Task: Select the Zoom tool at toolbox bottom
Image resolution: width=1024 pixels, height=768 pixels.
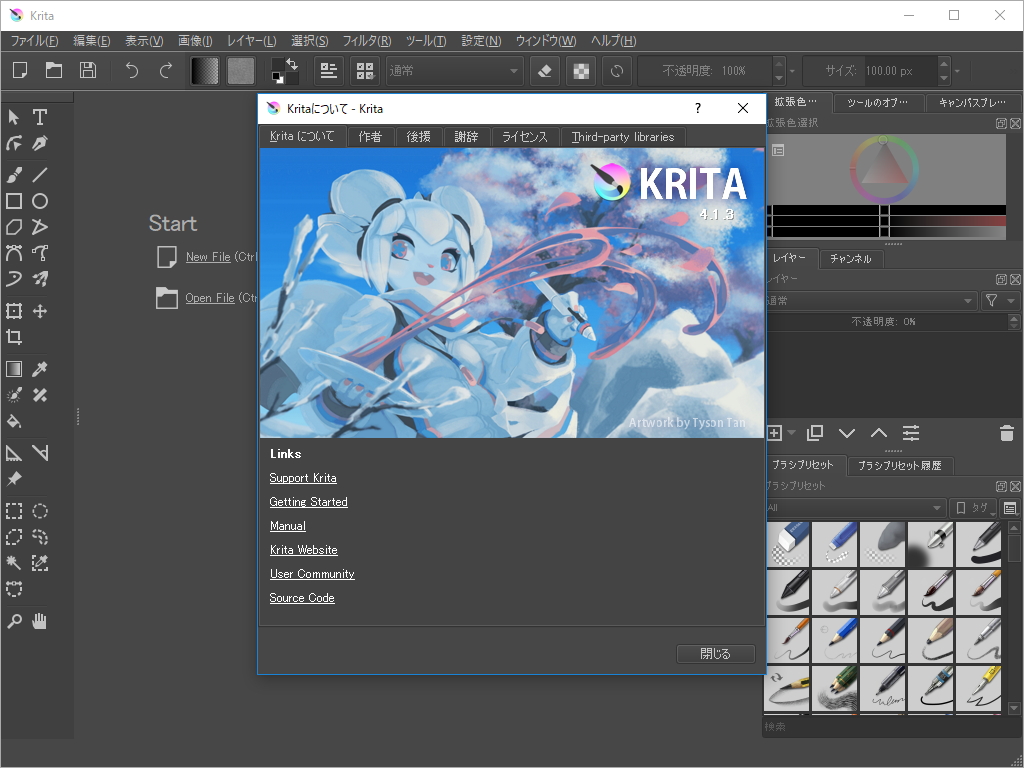Action: click(x=14, y=621)
